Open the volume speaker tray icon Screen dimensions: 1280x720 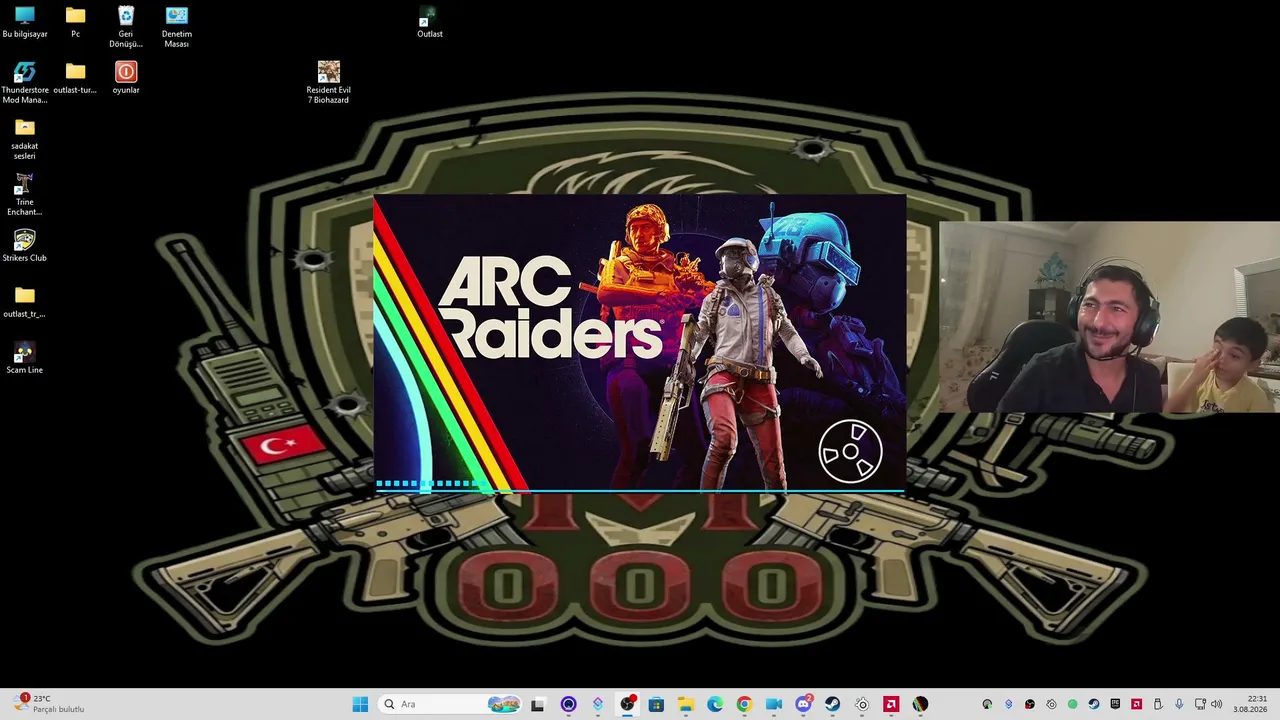pos(1216,704)
